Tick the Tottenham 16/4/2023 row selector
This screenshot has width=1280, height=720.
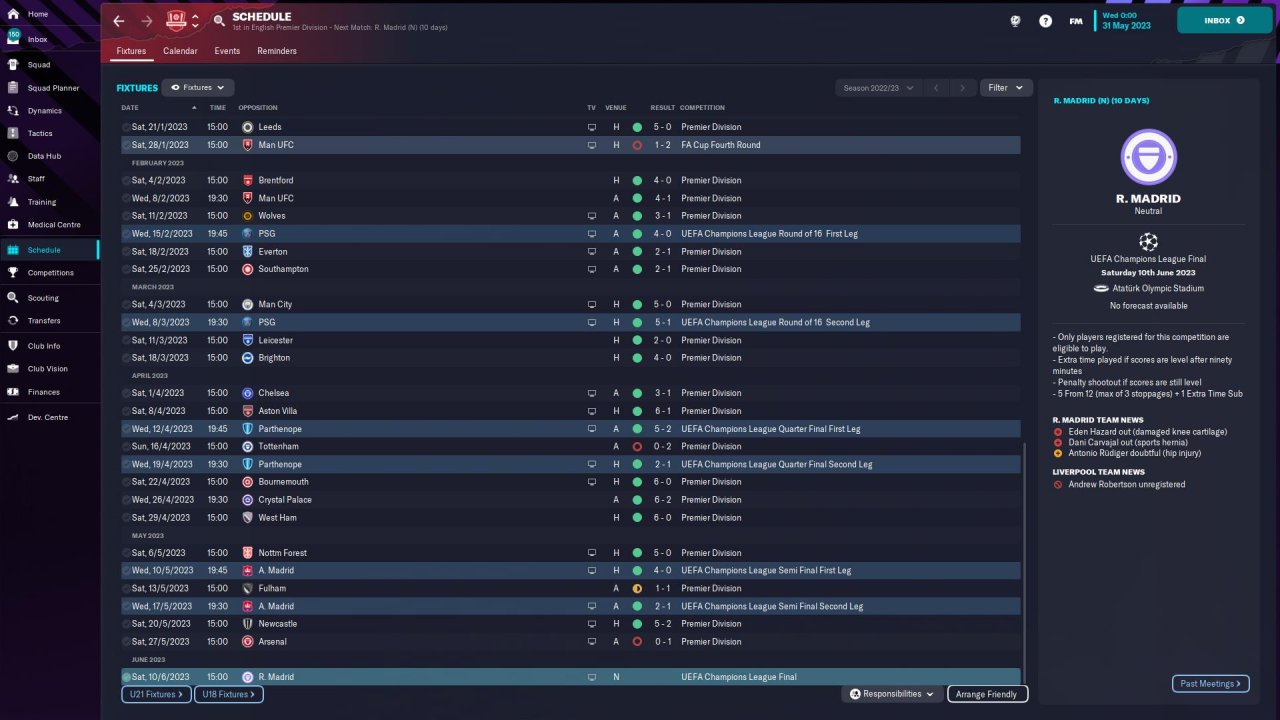(127, 447)
